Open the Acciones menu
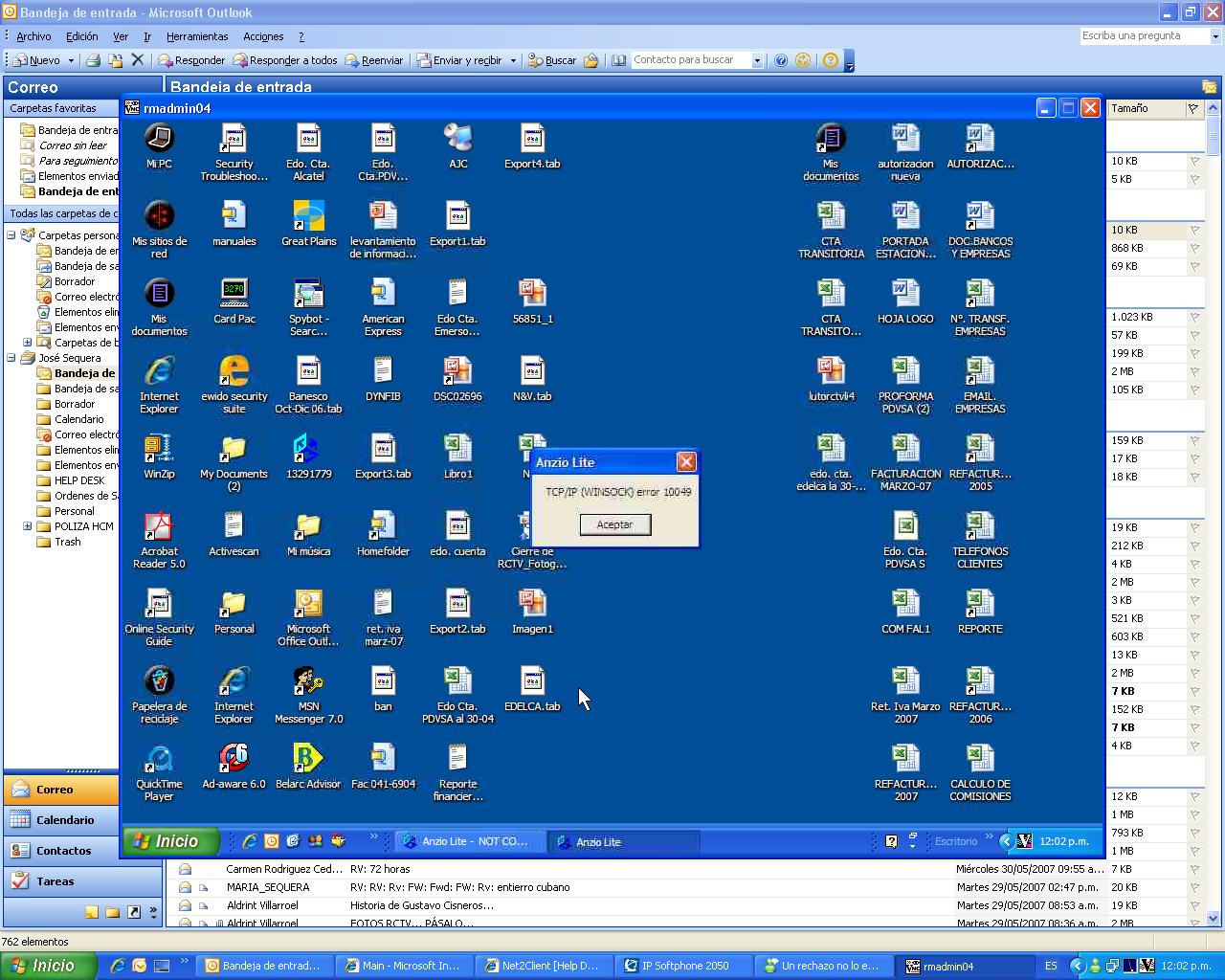The height and width of the screenshot is (980, 1225). pos(263,36)
